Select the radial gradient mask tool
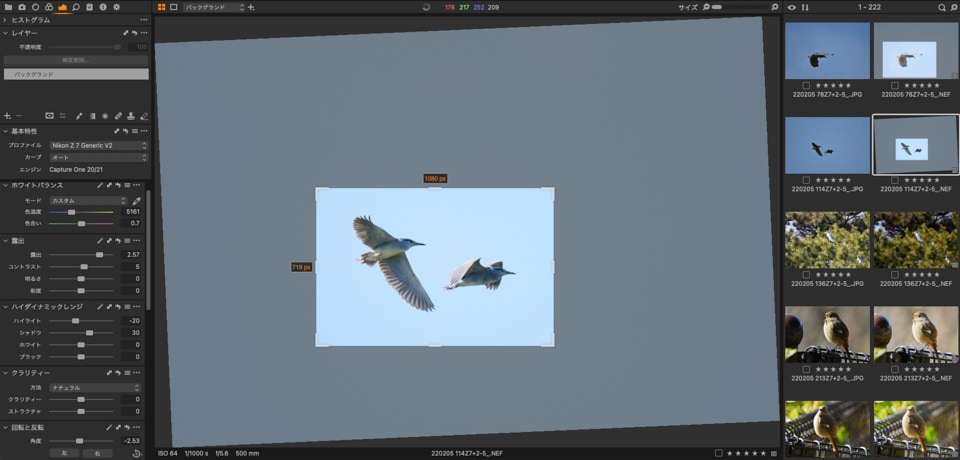 (x=105, y=115)
